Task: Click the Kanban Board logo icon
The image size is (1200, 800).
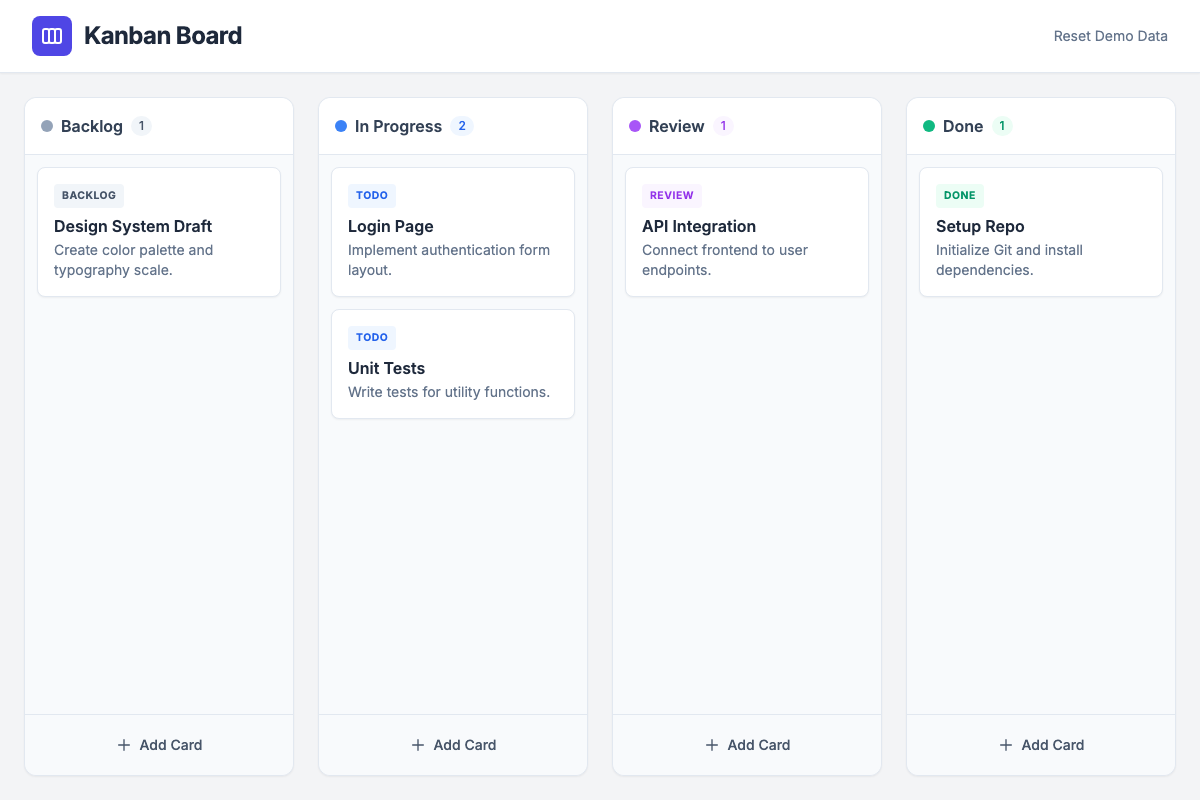Action: pyautogui.click(x=52, y=36)
